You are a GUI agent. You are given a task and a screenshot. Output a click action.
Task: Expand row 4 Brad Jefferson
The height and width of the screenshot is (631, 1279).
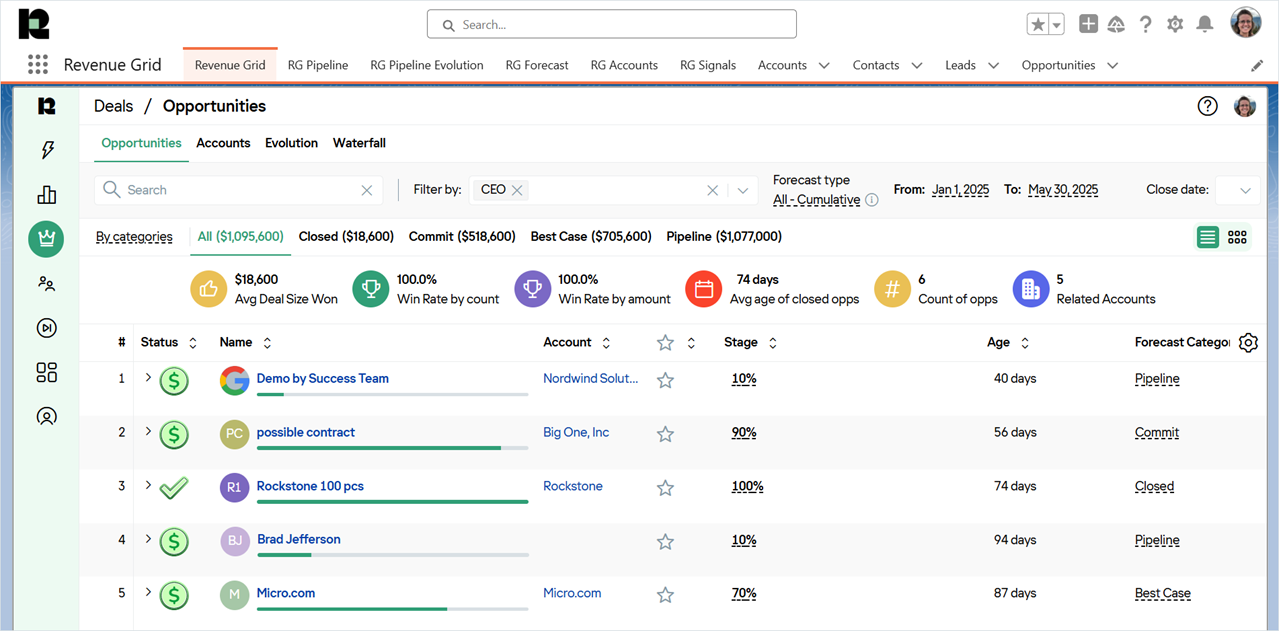click(148, 539)
